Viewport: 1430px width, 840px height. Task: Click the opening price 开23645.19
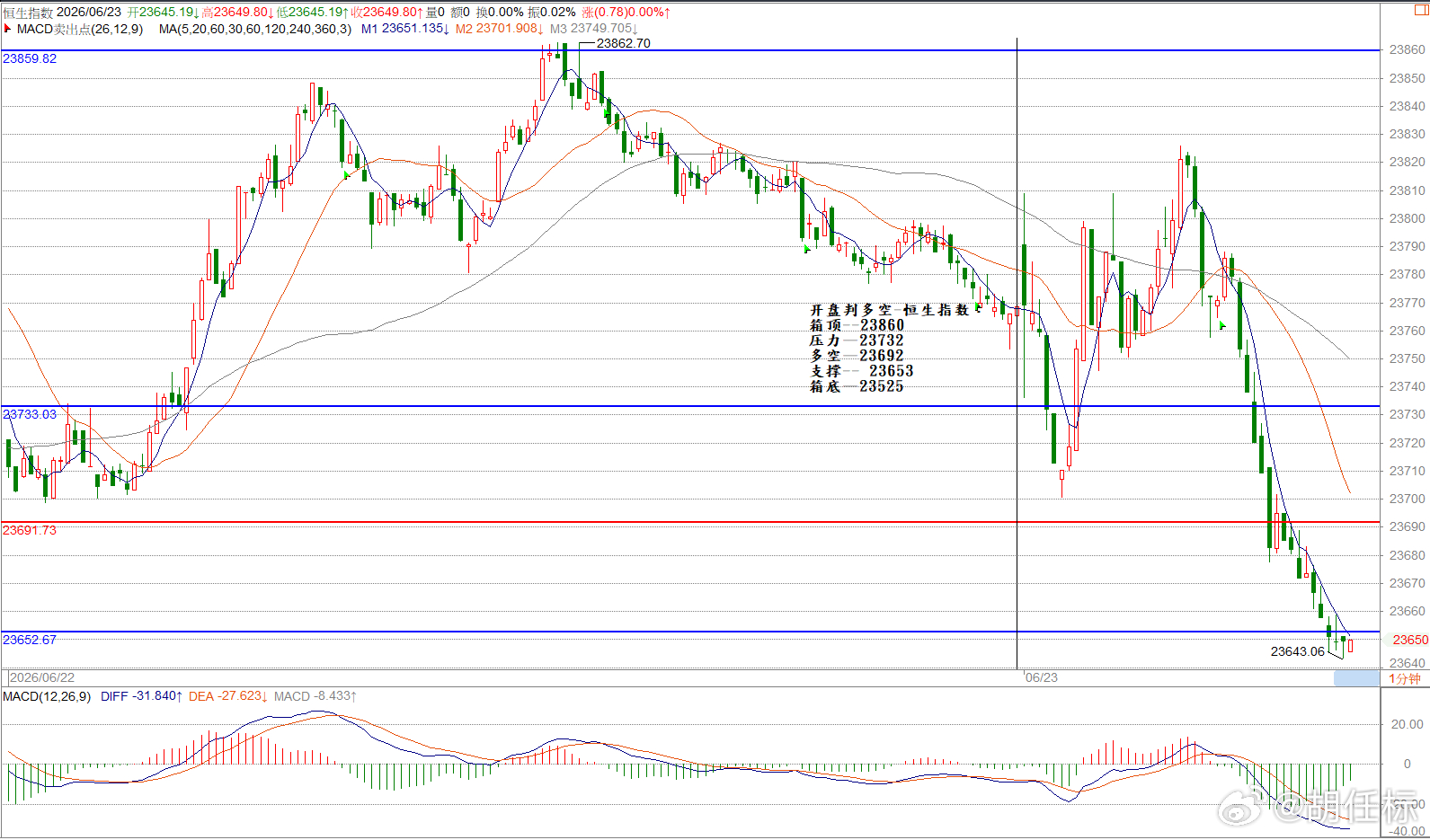(164, 13)
